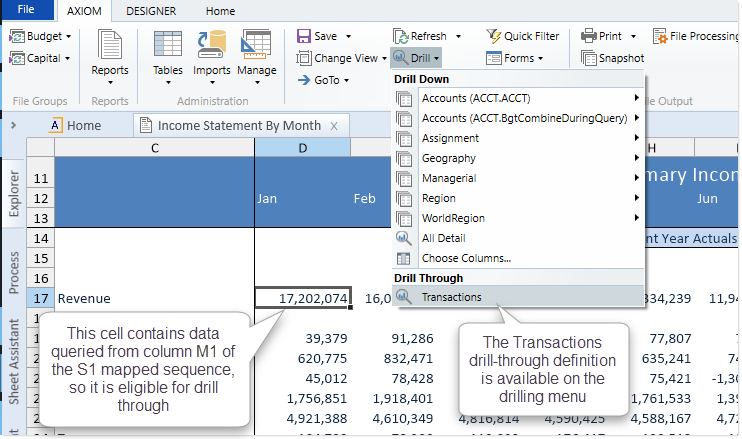Select Transactions drill-through entry
742x439 pixels.
coord(518,297)
